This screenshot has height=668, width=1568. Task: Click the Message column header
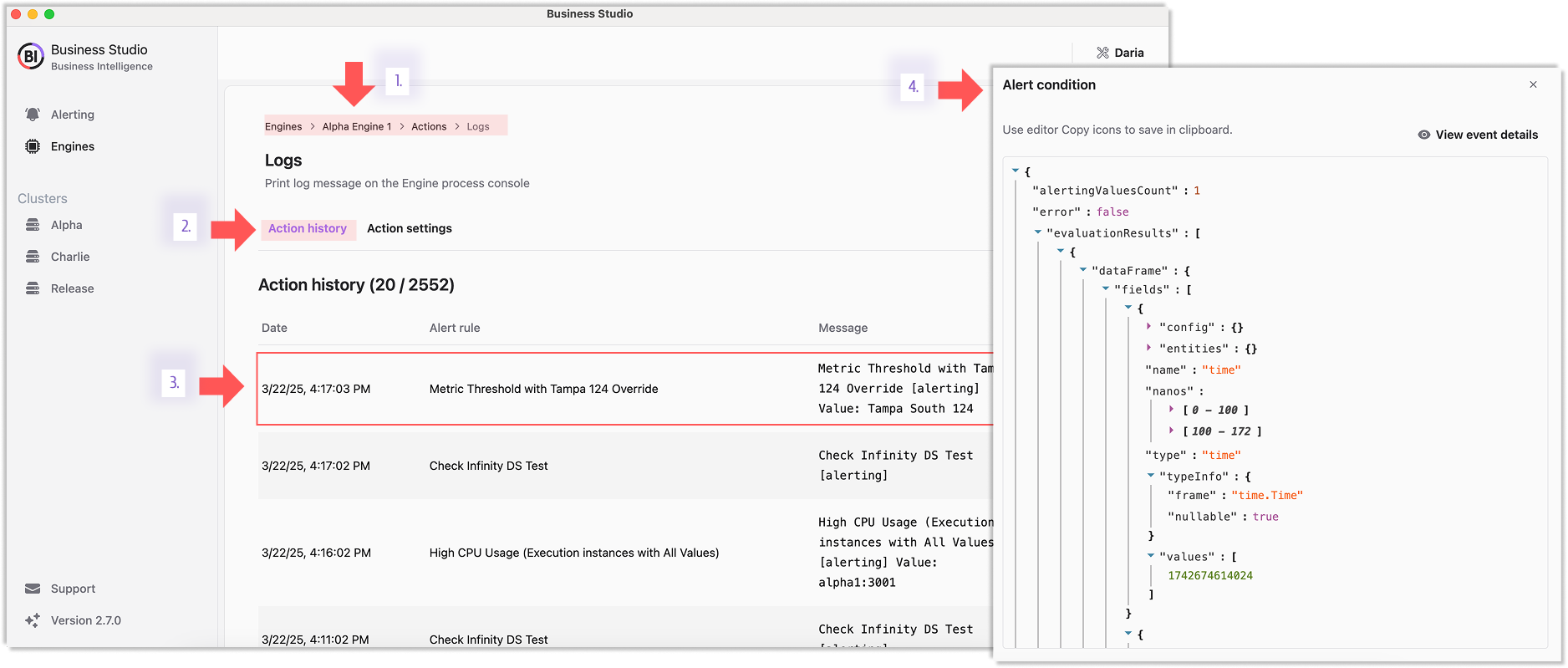point(843,328)
